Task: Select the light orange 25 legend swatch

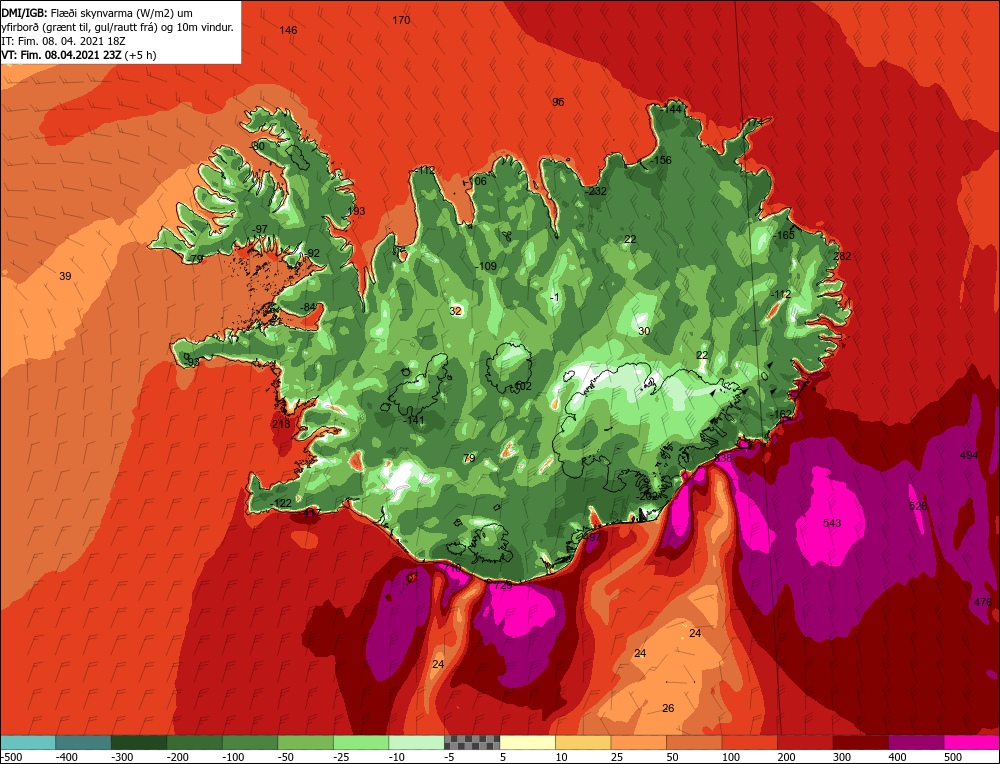Action: [x=638, y=742]
